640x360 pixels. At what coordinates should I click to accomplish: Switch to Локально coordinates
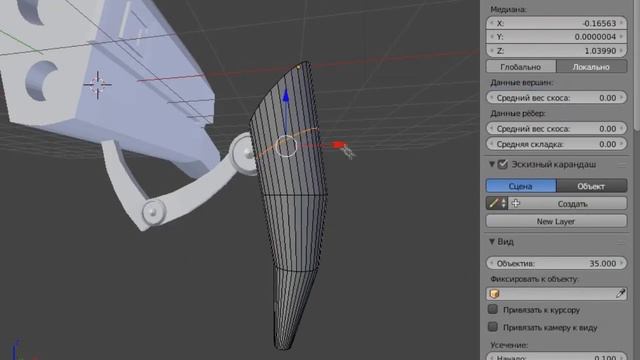[x=591, y=67]
